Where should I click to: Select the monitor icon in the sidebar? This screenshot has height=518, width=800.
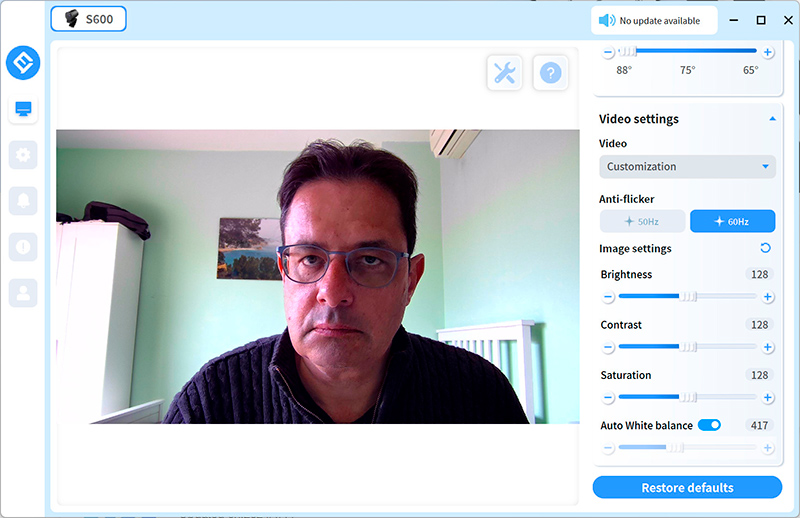[23, 108]
